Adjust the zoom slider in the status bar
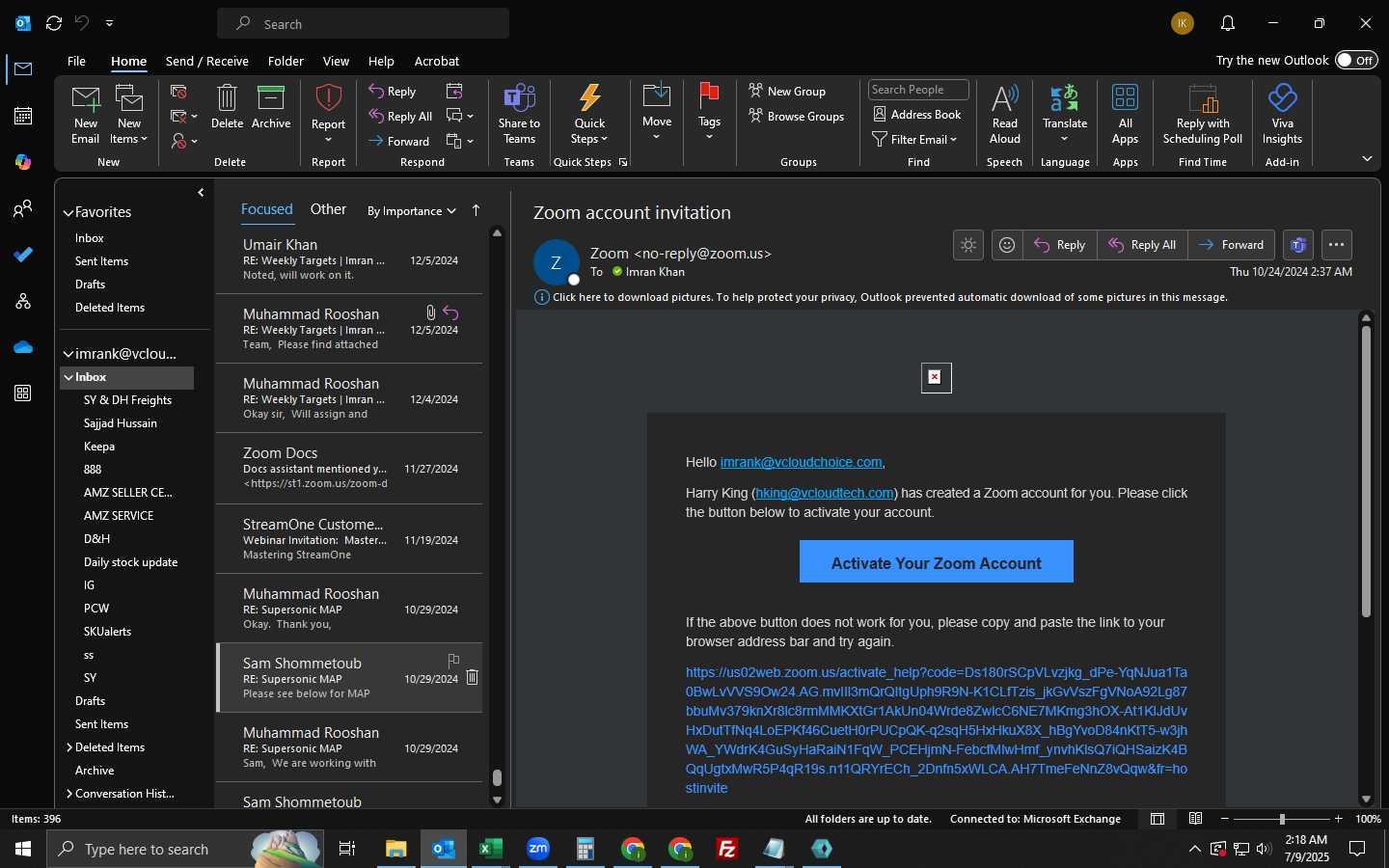 (1282, 819)
